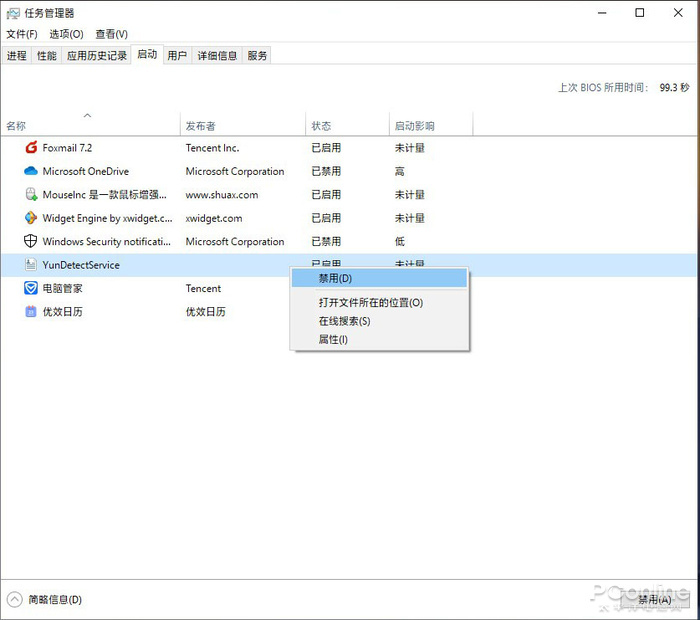Click the 已启用 status of Widget Engine
This screenshot has height=620, width=700.
(326, 218)
